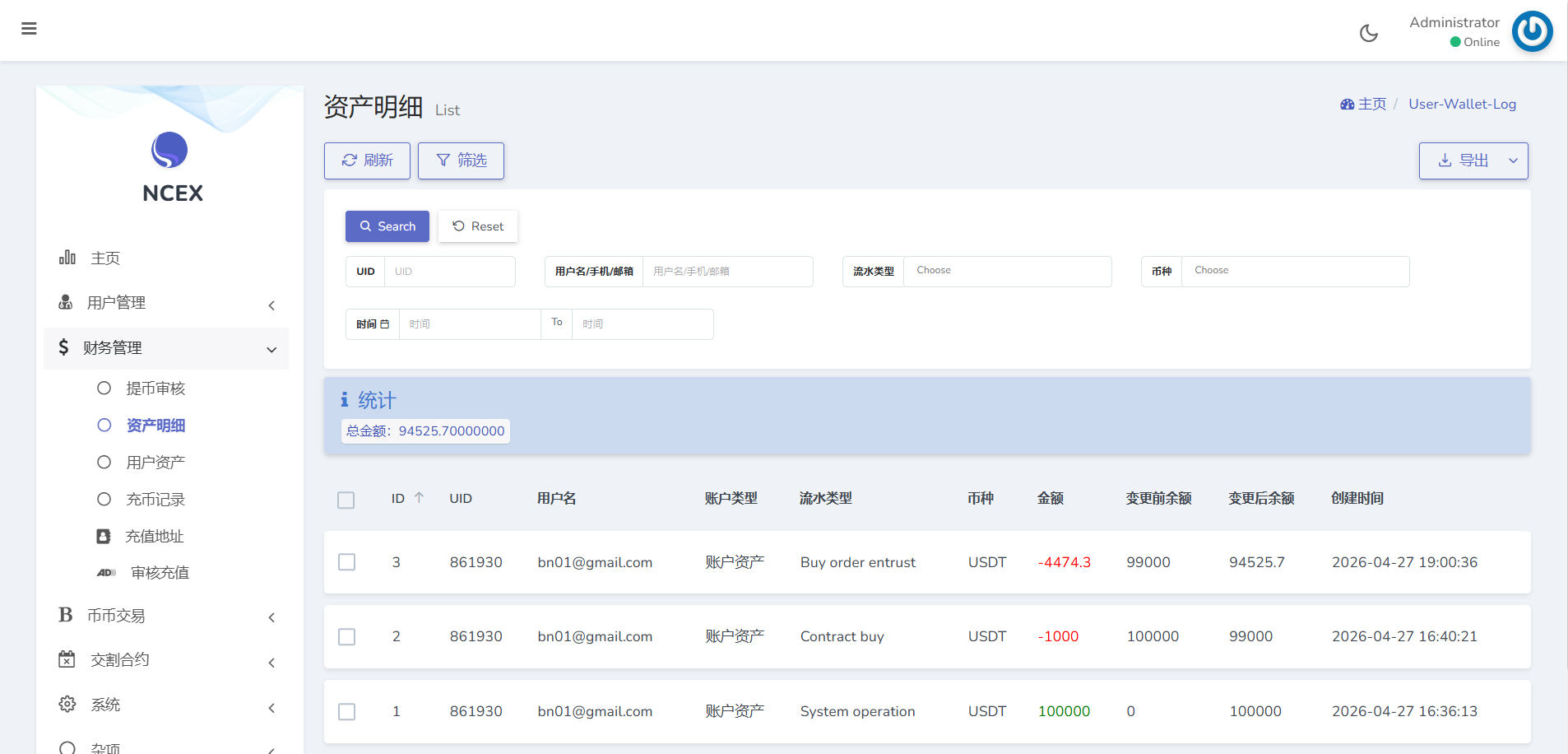Image resolution: width=1568 pixels, height=754 pixels.
Task: Toggle dark mode moon icon
Action: pyautogui.click(x=1368, y=33)
